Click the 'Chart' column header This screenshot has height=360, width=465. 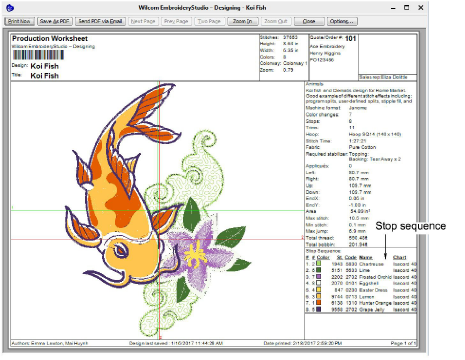click(x=399, y=258)
